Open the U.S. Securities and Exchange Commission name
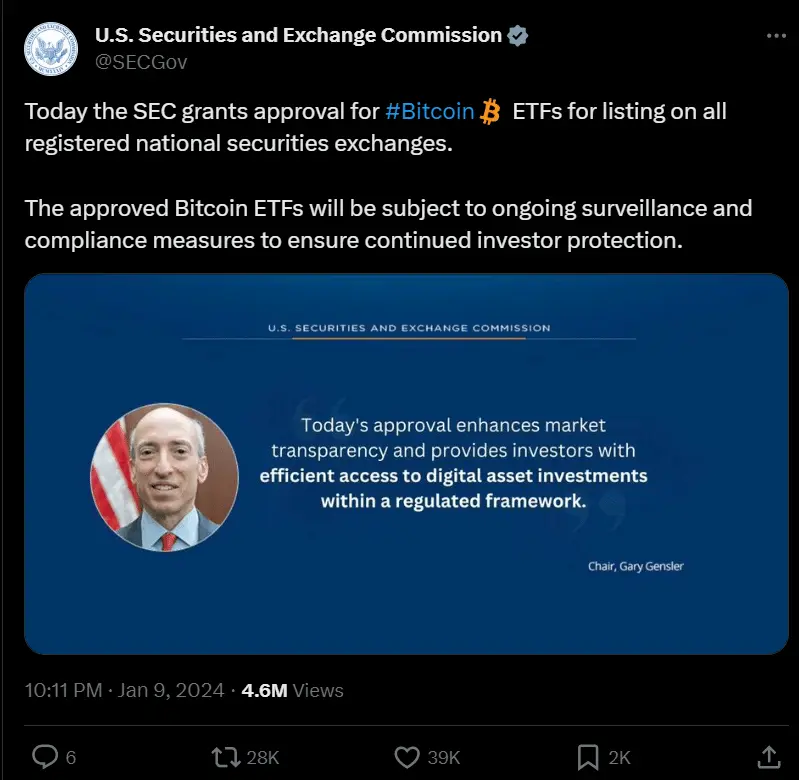 [x=298, y=36]
